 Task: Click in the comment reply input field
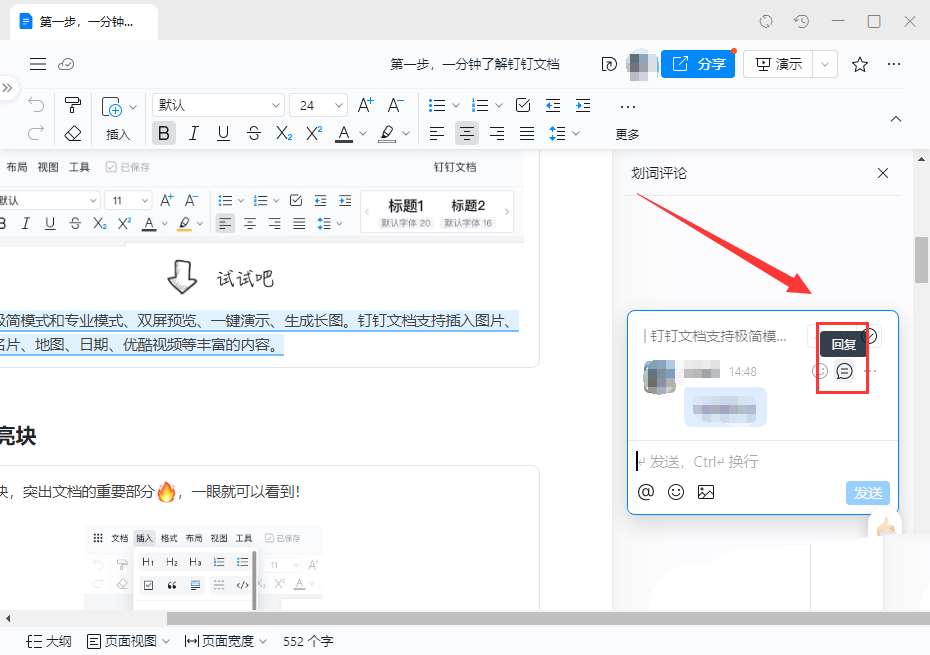pos(763,462)
